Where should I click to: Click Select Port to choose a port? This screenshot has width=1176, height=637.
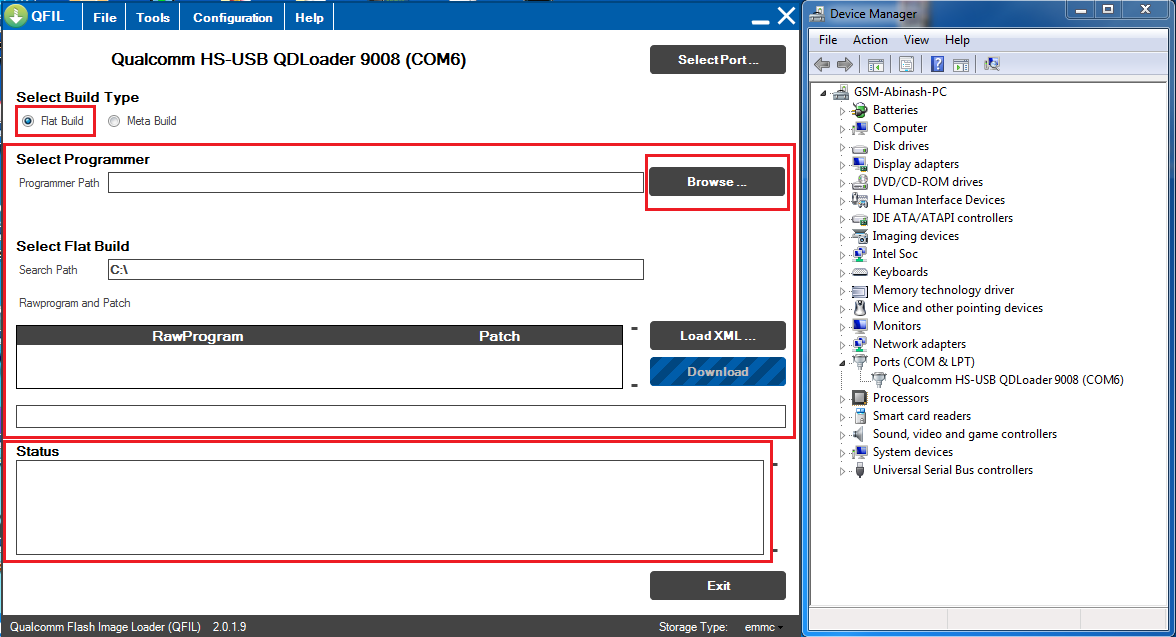(x=717, y=59)
